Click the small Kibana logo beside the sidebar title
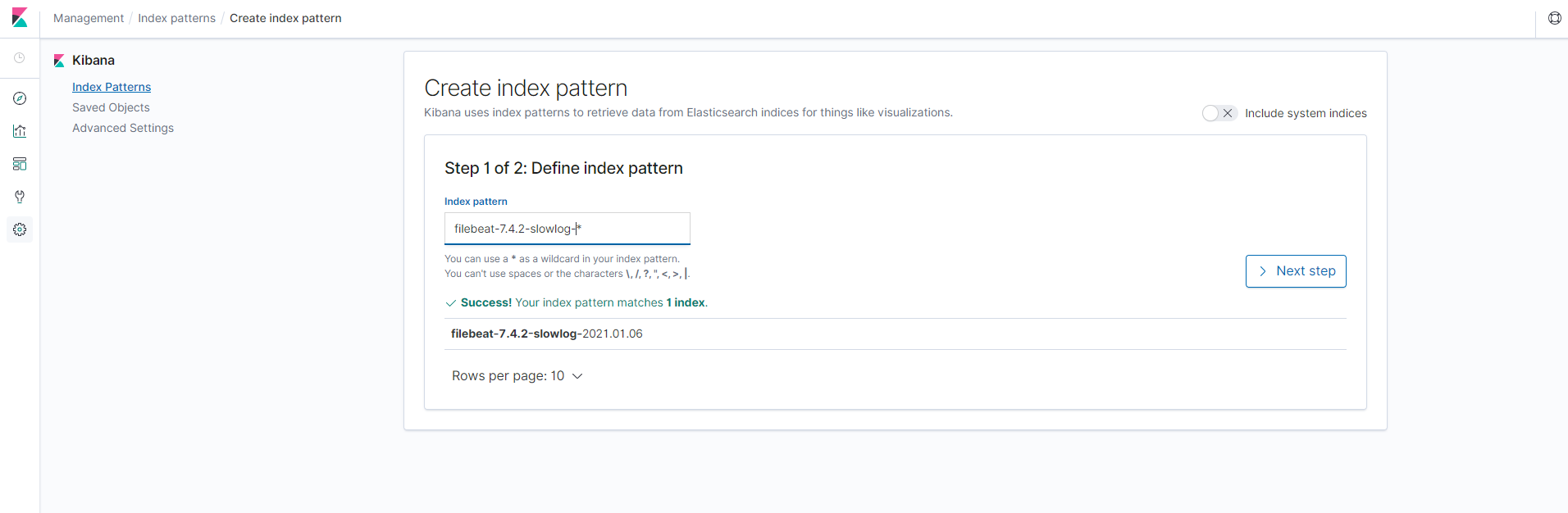 (59, 61)
